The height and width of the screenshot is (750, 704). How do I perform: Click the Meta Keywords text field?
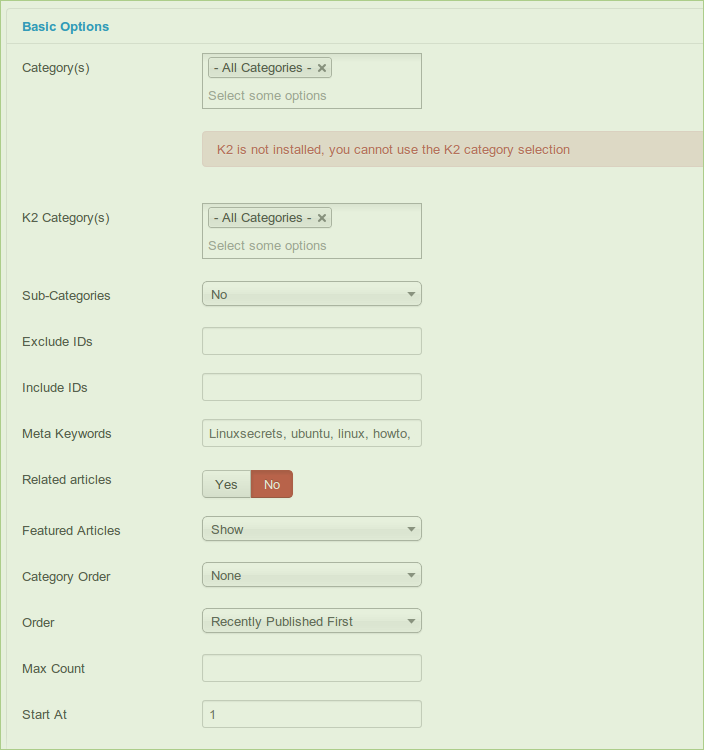[x=311, y=433]
